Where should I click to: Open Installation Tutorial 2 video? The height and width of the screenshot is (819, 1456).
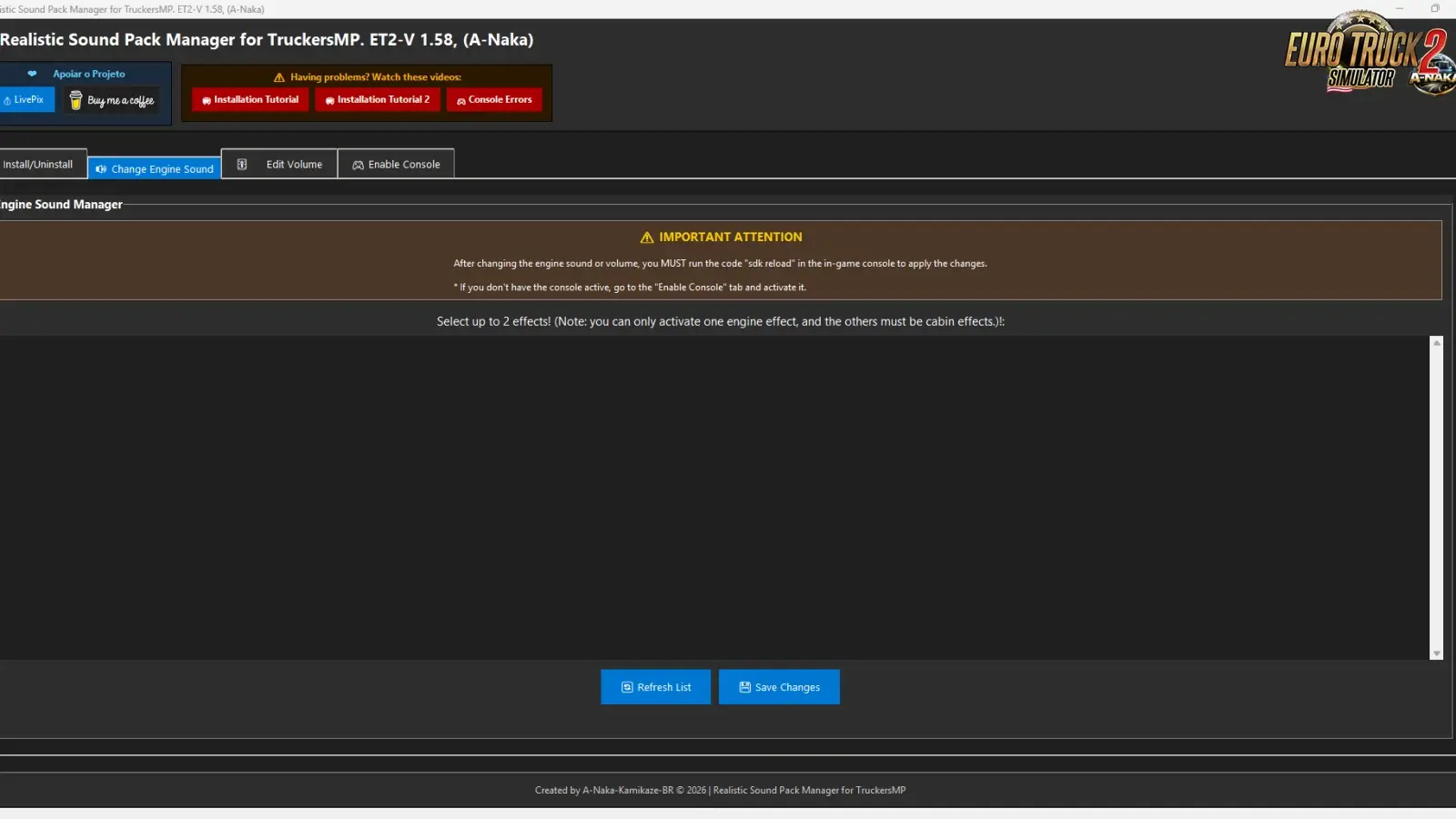tap(378, 100)
